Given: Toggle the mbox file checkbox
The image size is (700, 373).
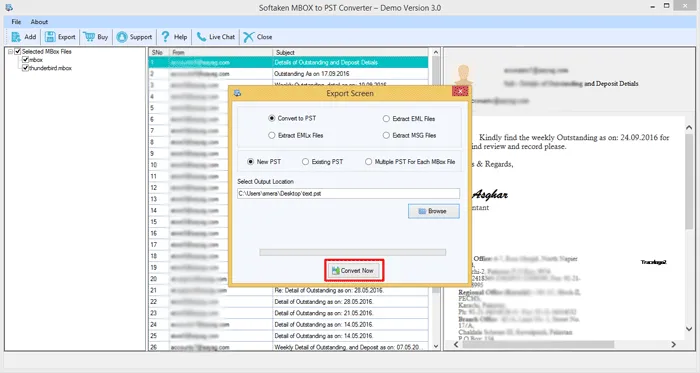Looking at the screenshot, I should (25, 59).
